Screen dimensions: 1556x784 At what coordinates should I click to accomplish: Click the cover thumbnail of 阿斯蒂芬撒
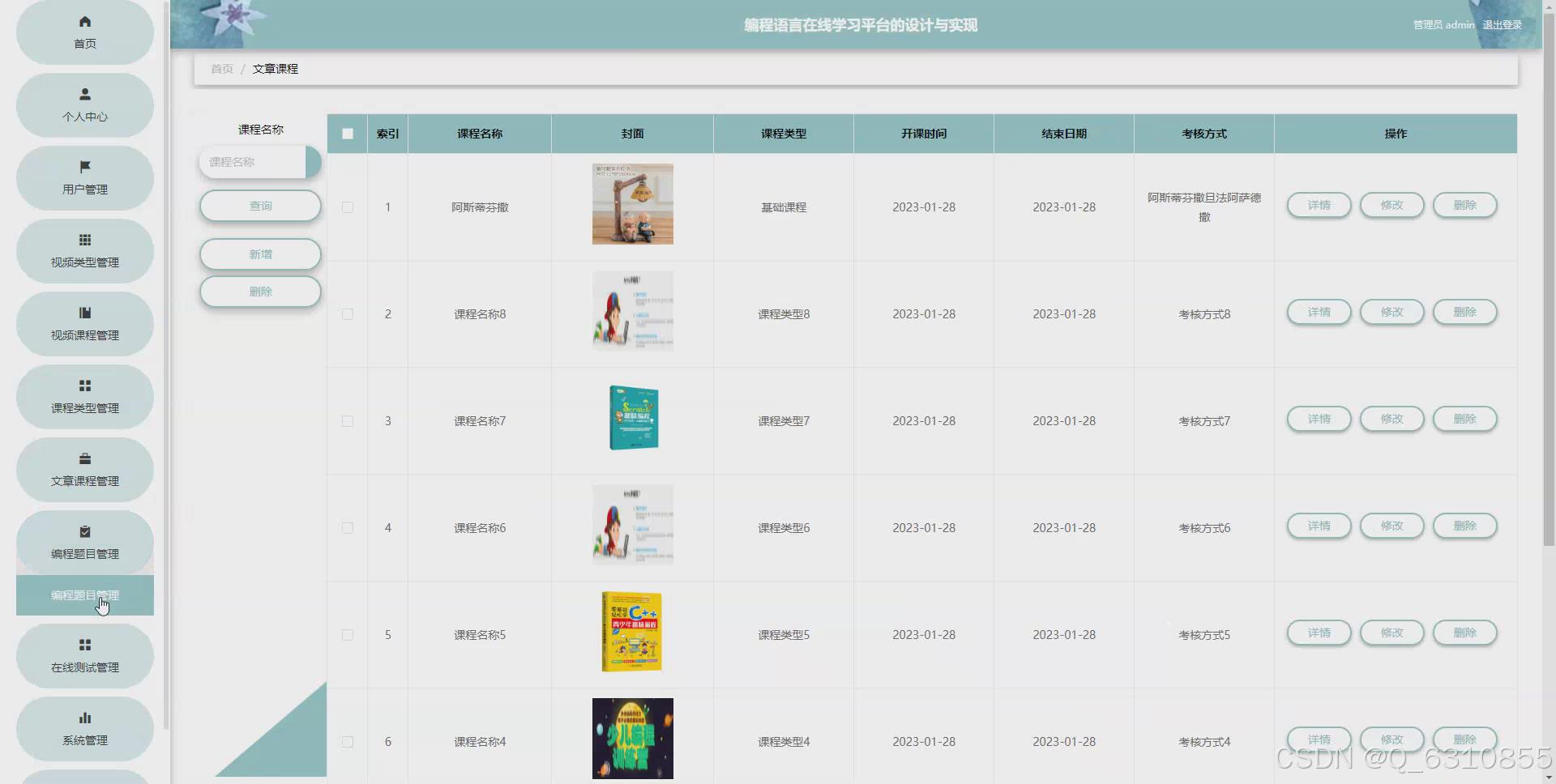633,204
